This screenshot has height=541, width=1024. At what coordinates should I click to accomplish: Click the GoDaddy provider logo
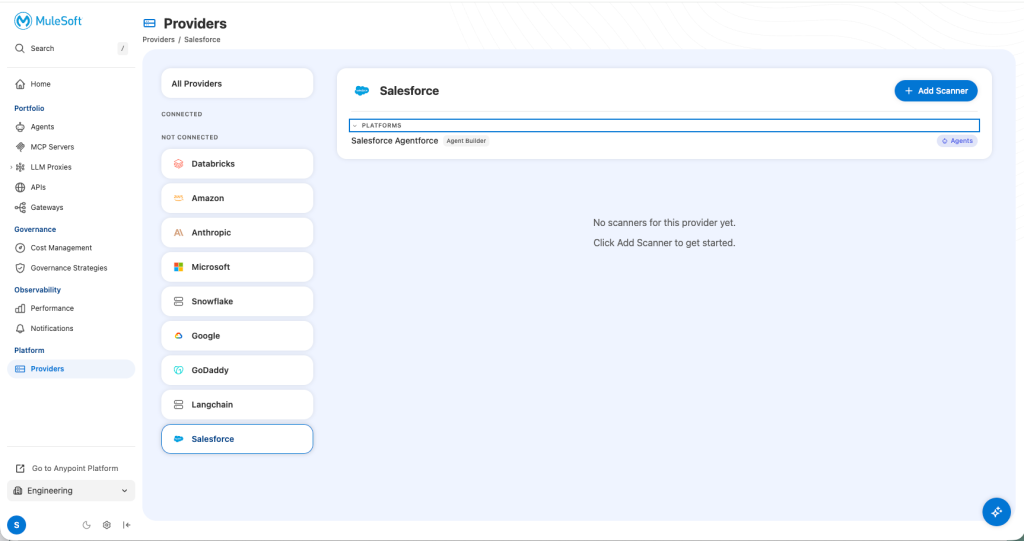click(178, 370)
